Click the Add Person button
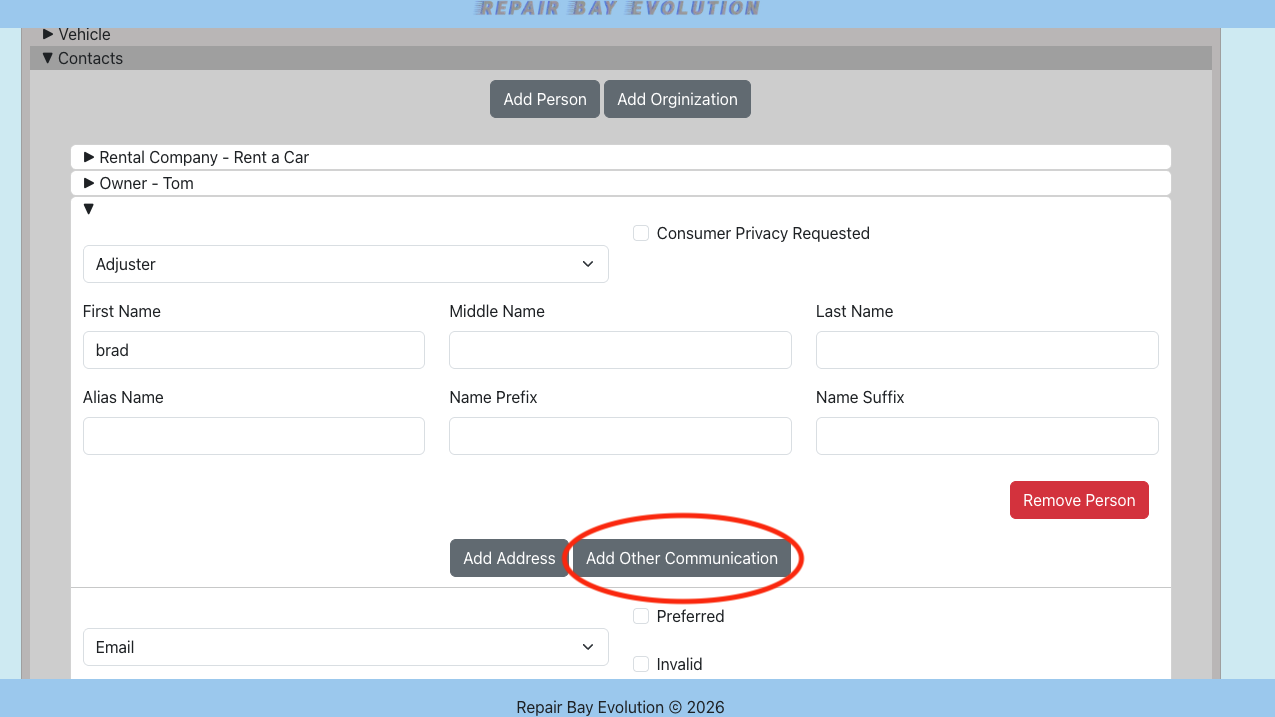This screenshot has height=717, width=1275. point(544,99)
